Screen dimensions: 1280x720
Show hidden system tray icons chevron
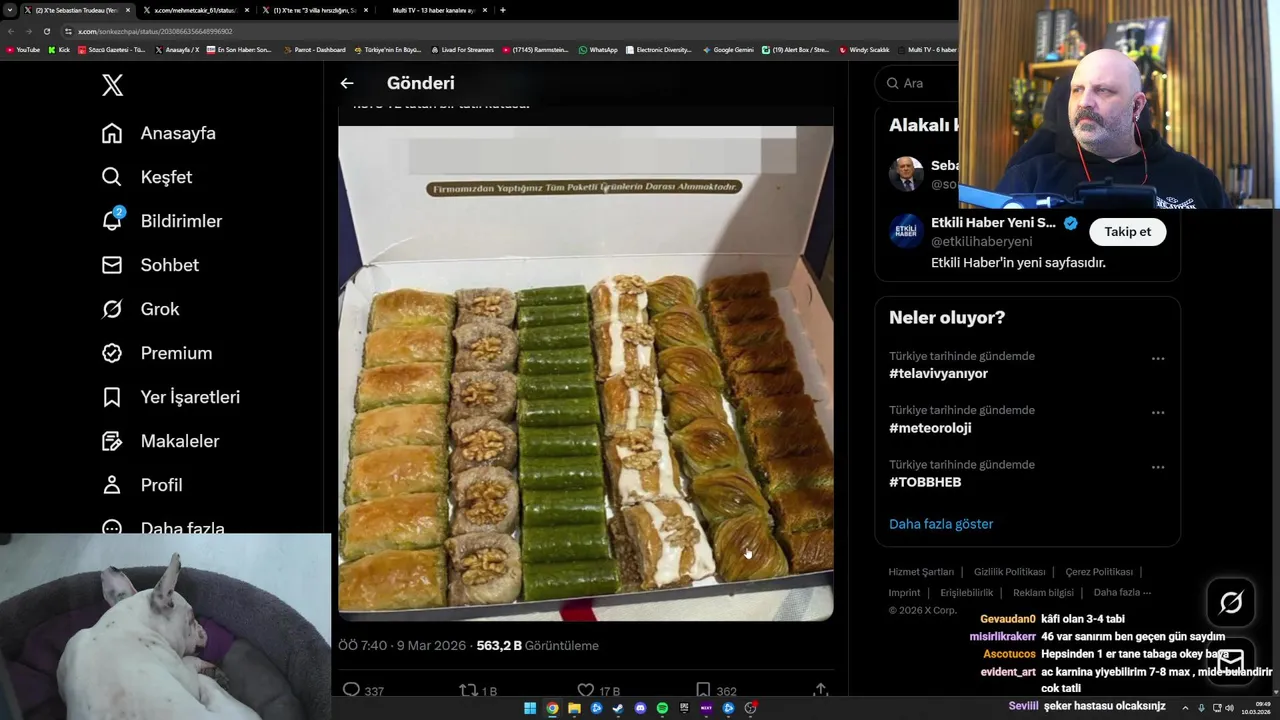click(x=1185, y=708)
